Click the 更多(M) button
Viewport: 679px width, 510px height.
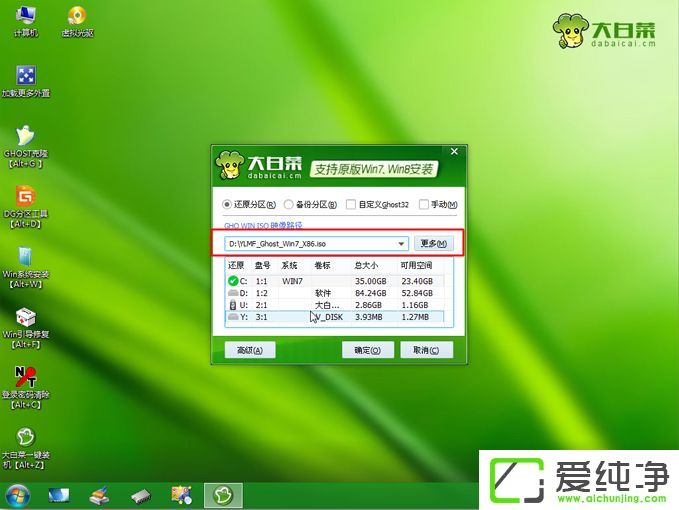click(434, 243)
